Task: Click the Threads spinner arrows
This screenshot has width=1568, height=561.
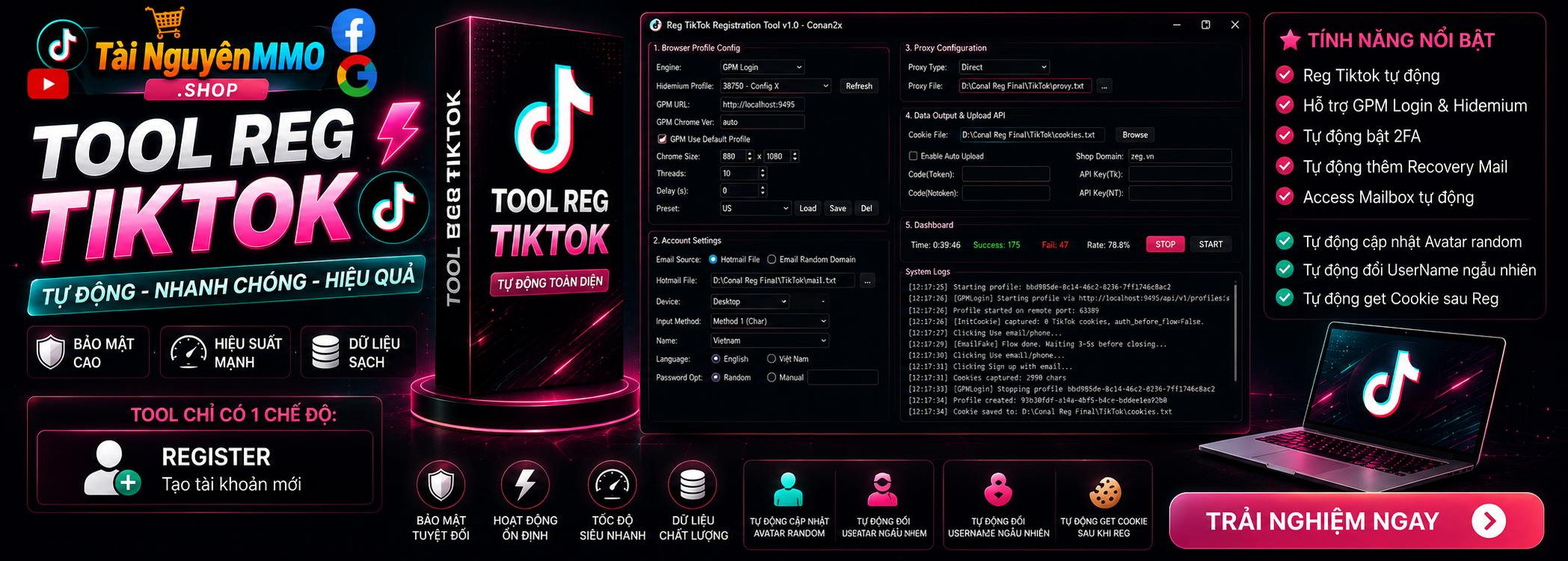Action: click(763, 174)
